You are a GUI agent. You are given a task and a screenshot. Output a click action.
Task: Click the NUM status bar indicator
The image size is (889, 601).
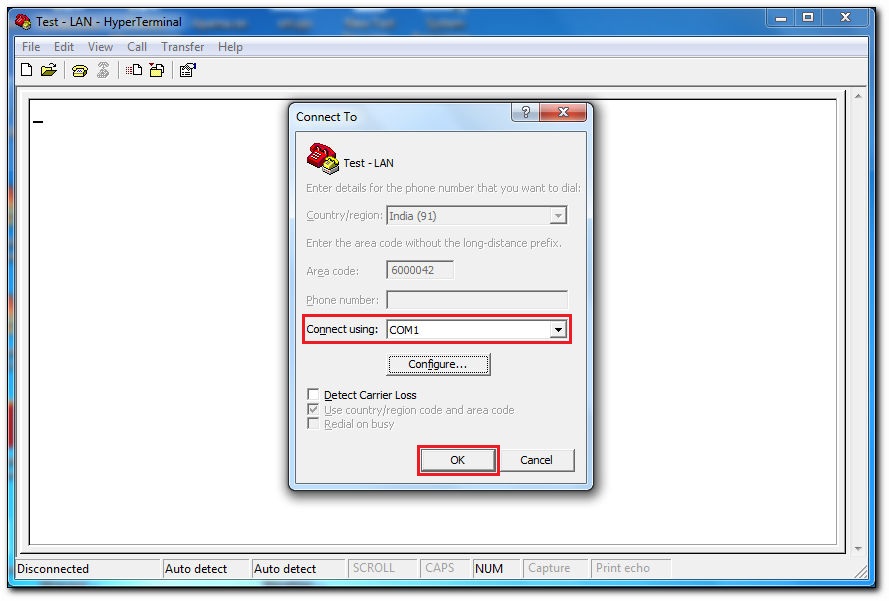[489, 568]
